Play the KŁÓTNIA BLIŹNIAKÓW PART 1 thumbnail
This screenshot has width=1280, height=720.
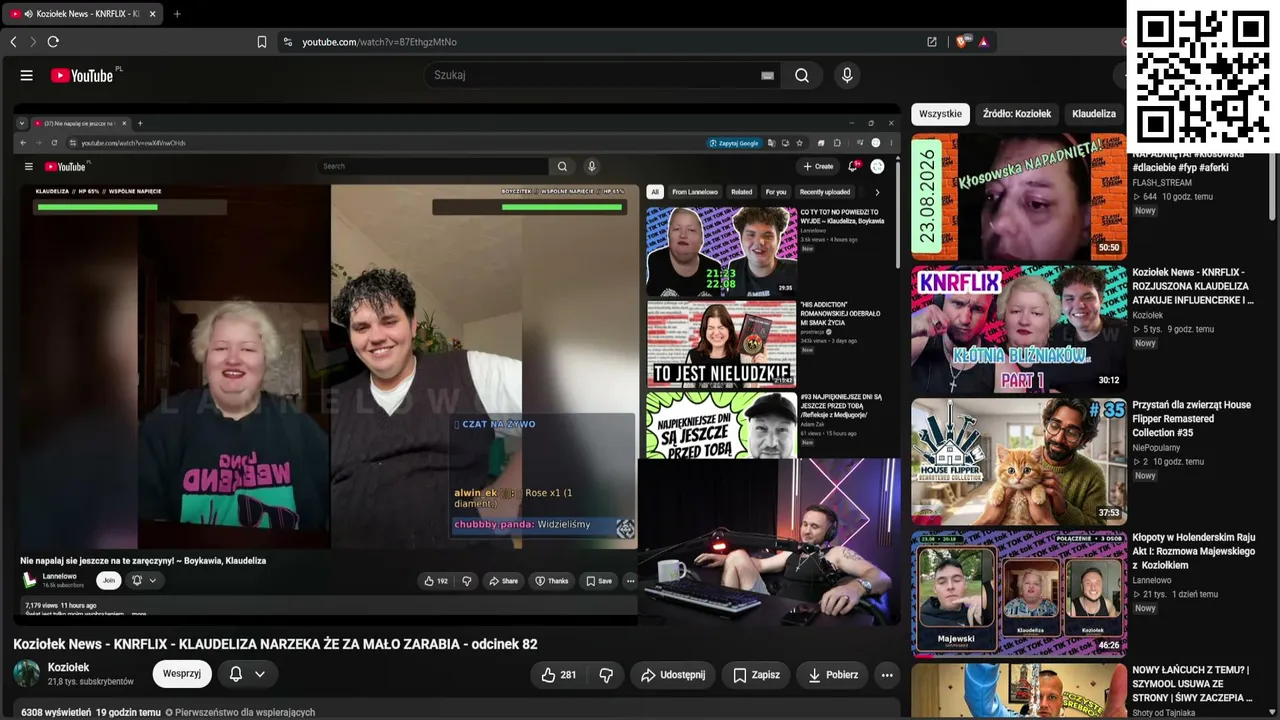point(1019,329)
